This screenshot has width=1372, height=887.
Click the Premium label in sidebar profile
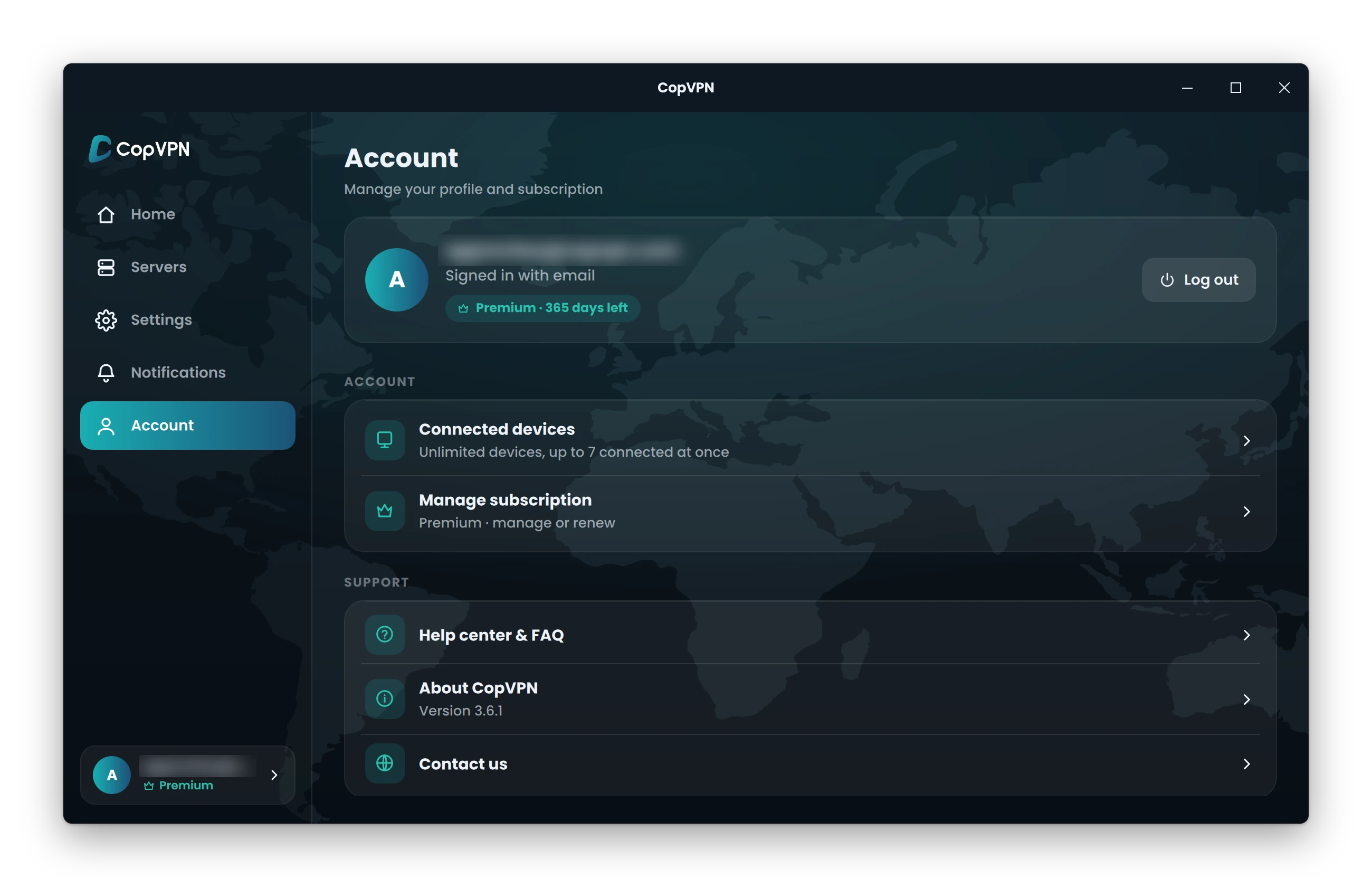point(185,786)
